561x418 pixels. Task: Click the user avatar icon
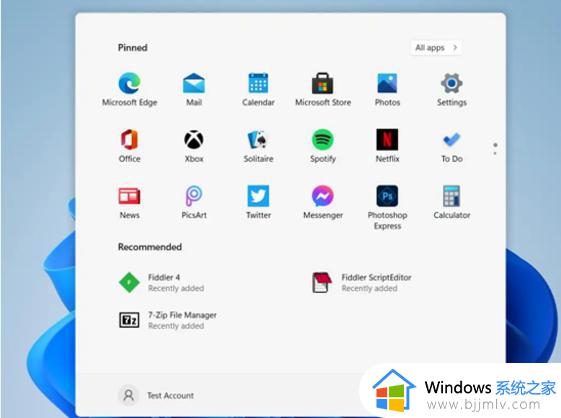pos(128,395)
